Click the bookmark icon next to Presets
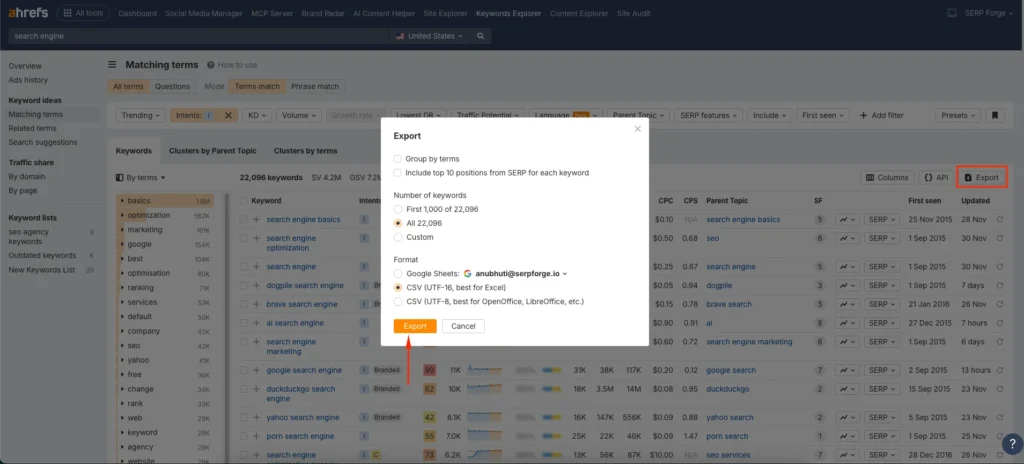 point(995,115)
